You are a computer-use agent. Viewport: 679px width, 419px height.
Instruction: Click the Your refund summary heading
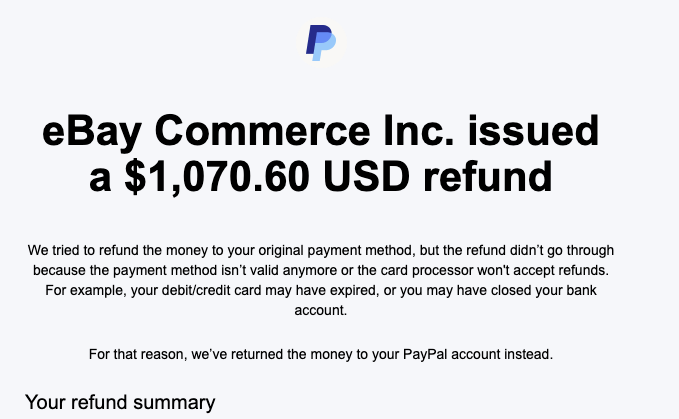(x=120, y=403)
